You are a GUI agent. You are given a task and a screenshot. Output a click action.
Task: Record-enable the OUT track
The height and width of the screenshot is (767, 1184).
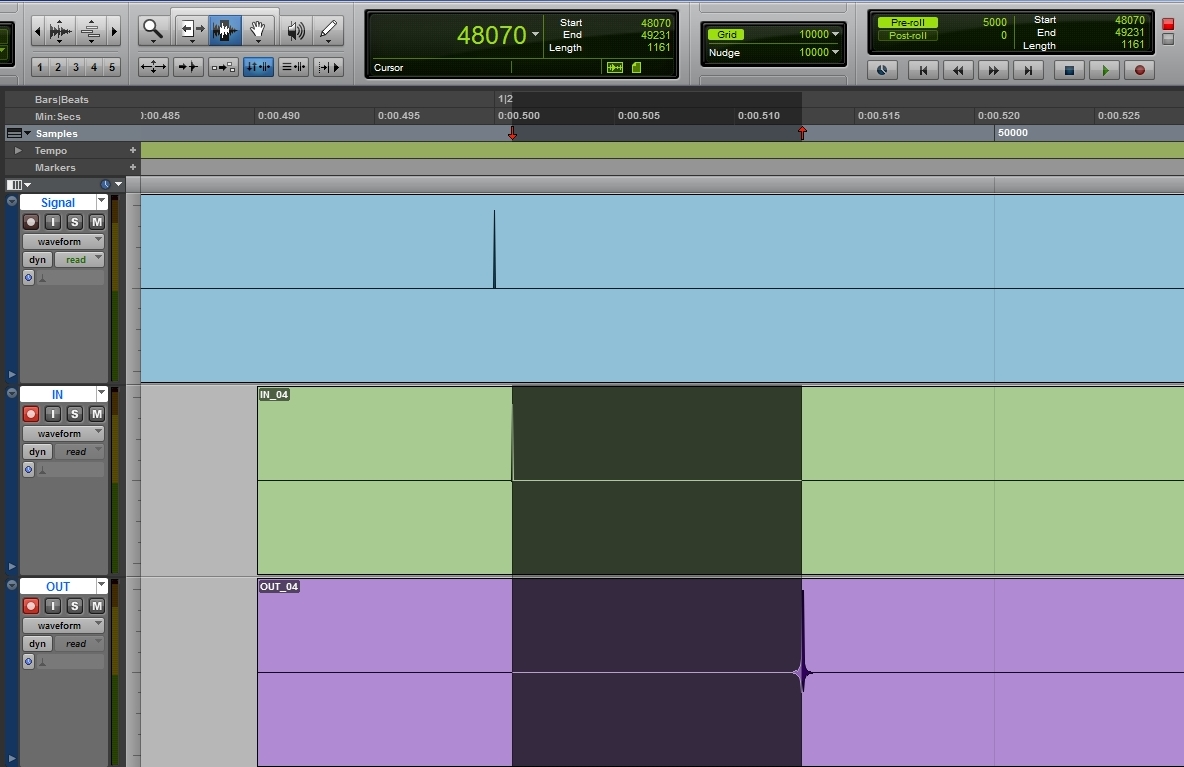(31, 606)
